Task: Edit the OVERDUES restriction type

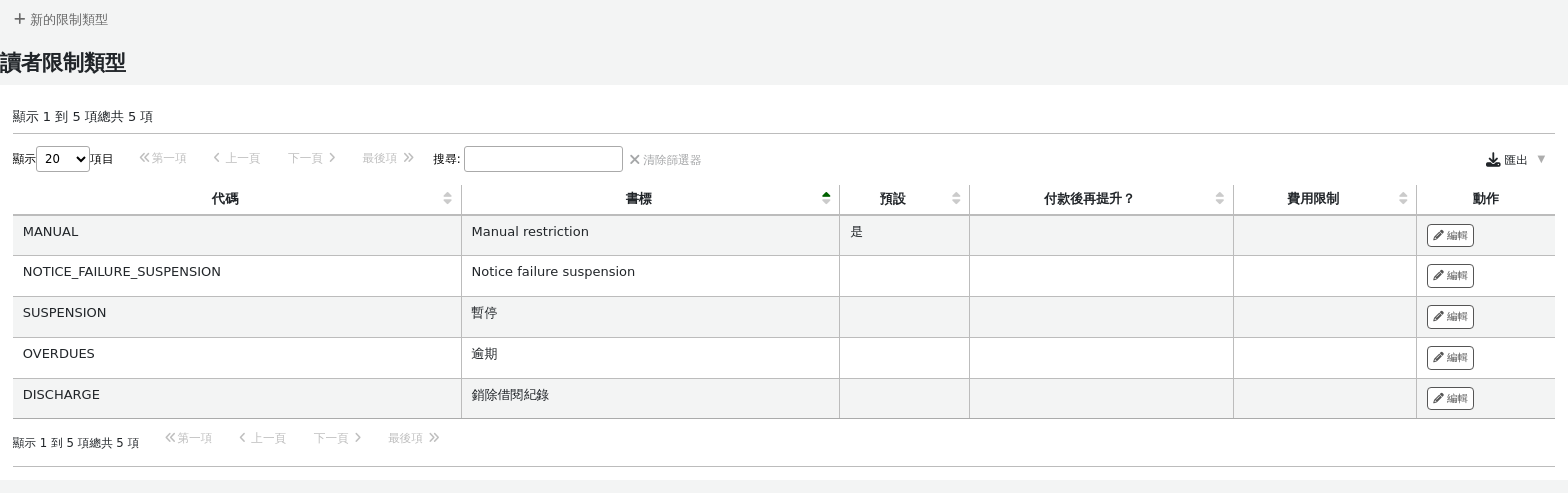Action: pos(1450,358)
